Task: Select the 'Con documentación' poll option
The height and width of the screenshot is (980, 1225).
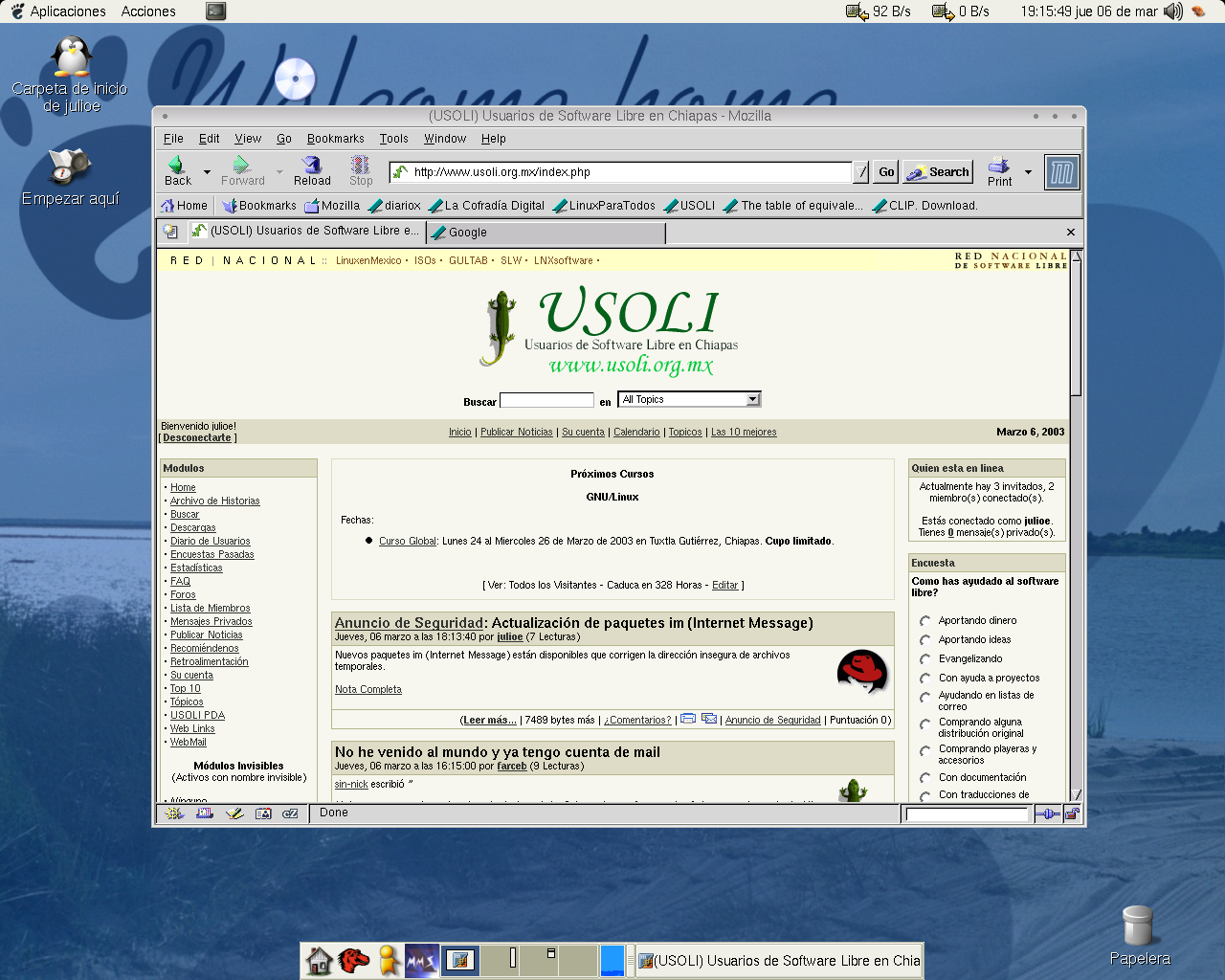Action: 925,778
